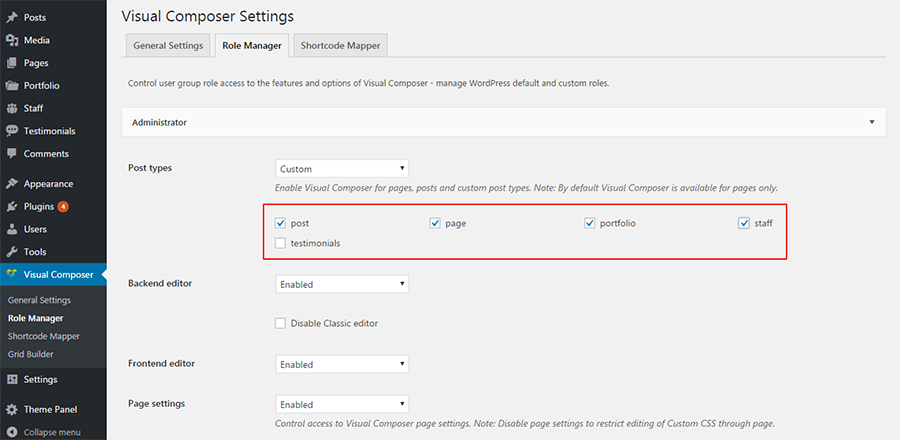Open Staff menu link

pyautogui.click(x=33, y=108)
